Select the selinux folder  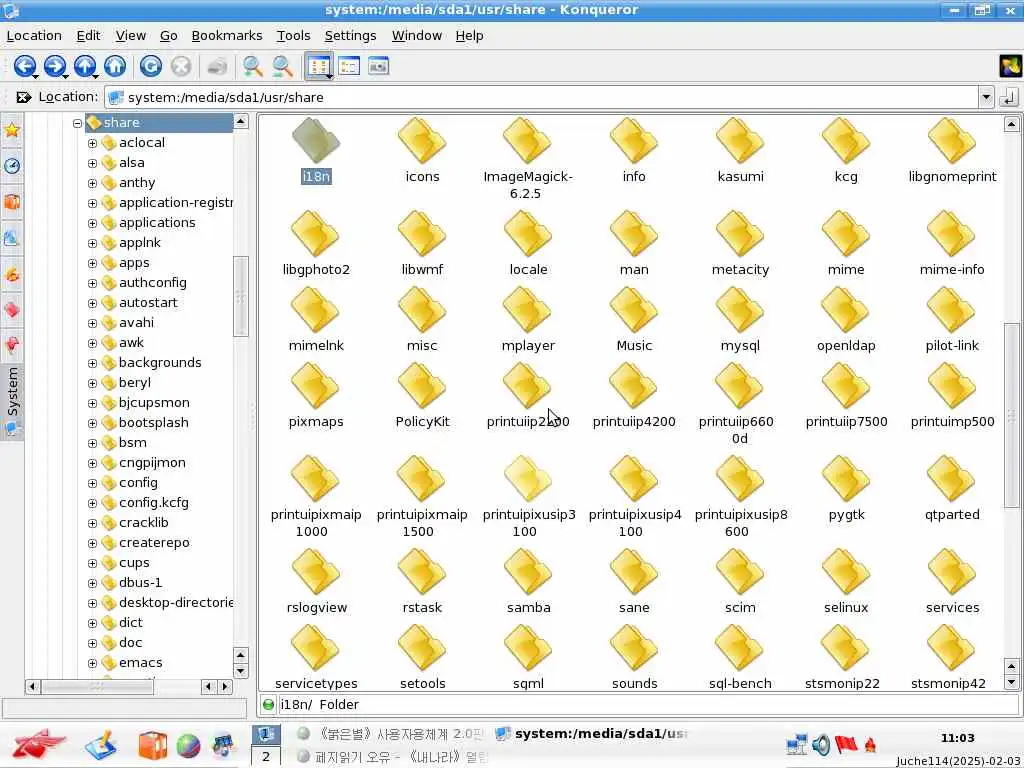tap(846, 582)
